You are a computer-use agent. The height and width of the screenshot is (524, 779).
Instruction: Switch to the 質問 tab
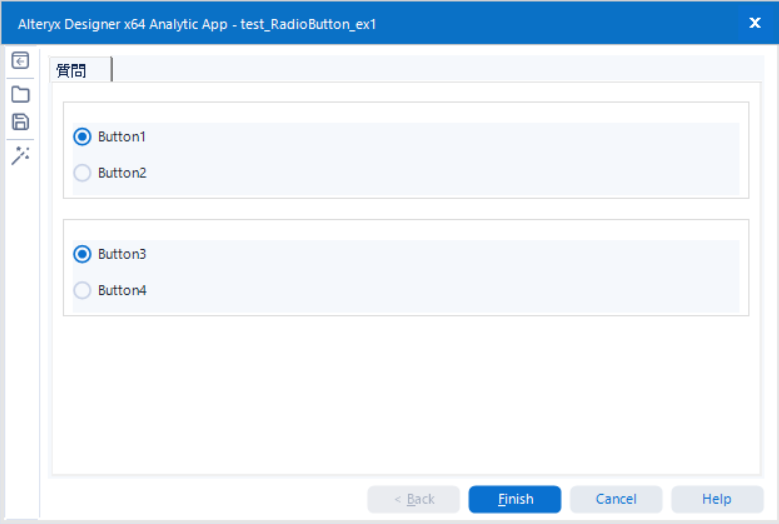(80, 70)
